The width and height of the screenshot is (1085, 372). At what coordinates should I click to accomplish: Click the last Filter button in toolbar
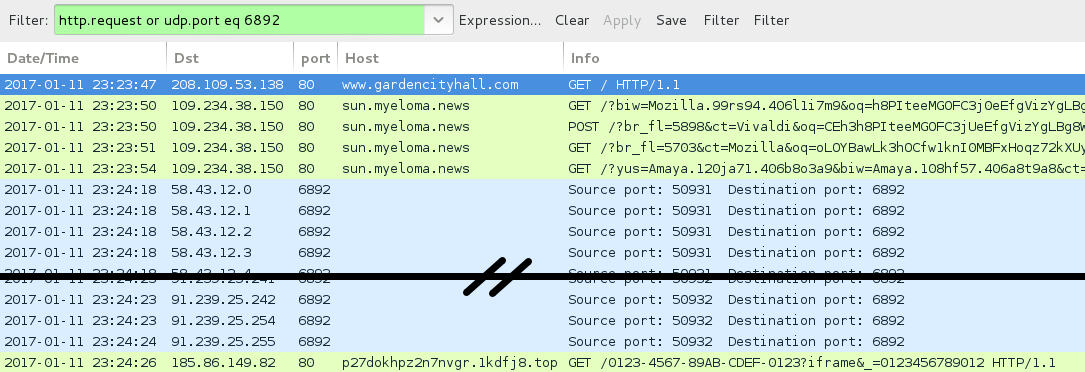click(x=772, y=20)
